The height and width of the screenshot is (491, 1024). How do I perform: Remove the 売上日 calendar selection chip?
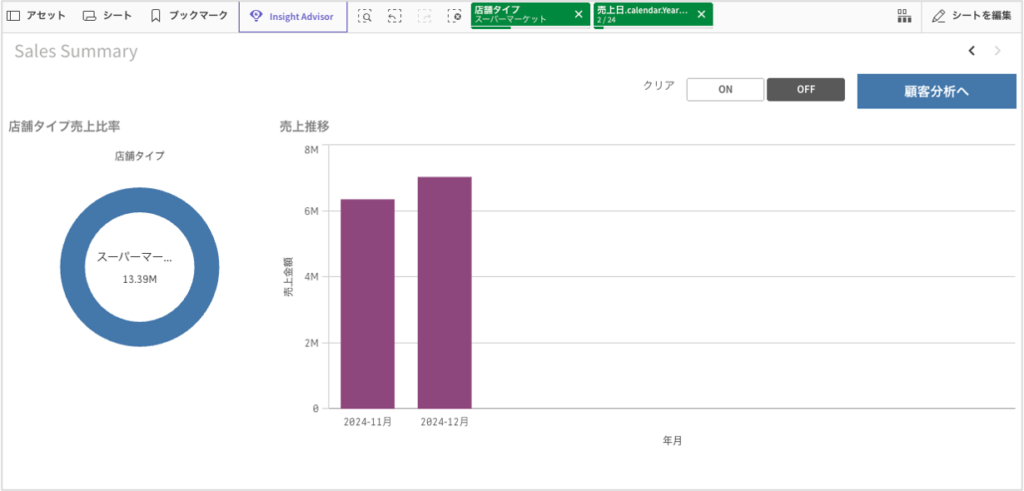tap(701, 14)
